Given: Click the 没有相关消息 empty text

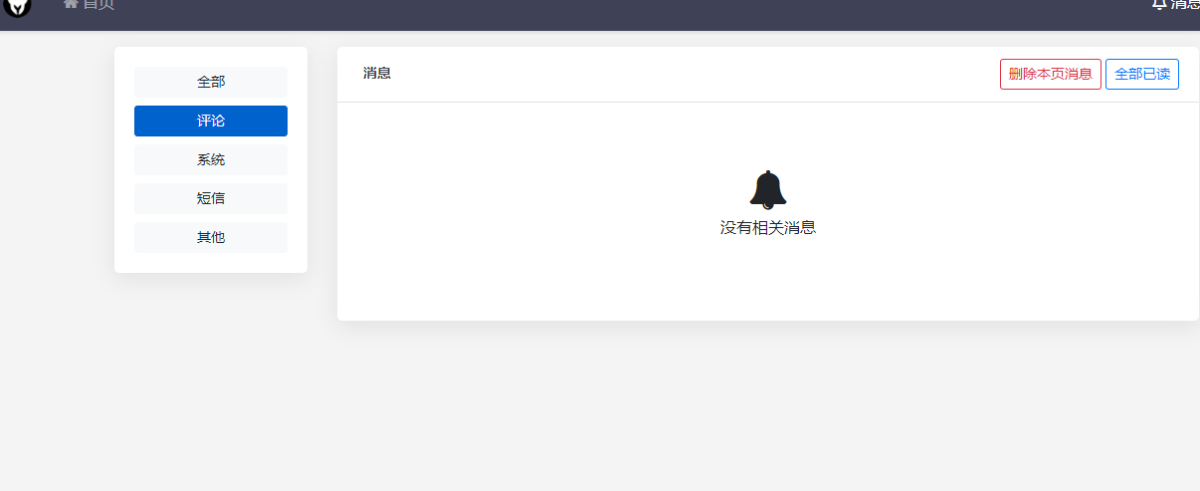Looking at the screenshot, I should click(x=768, y=228).
